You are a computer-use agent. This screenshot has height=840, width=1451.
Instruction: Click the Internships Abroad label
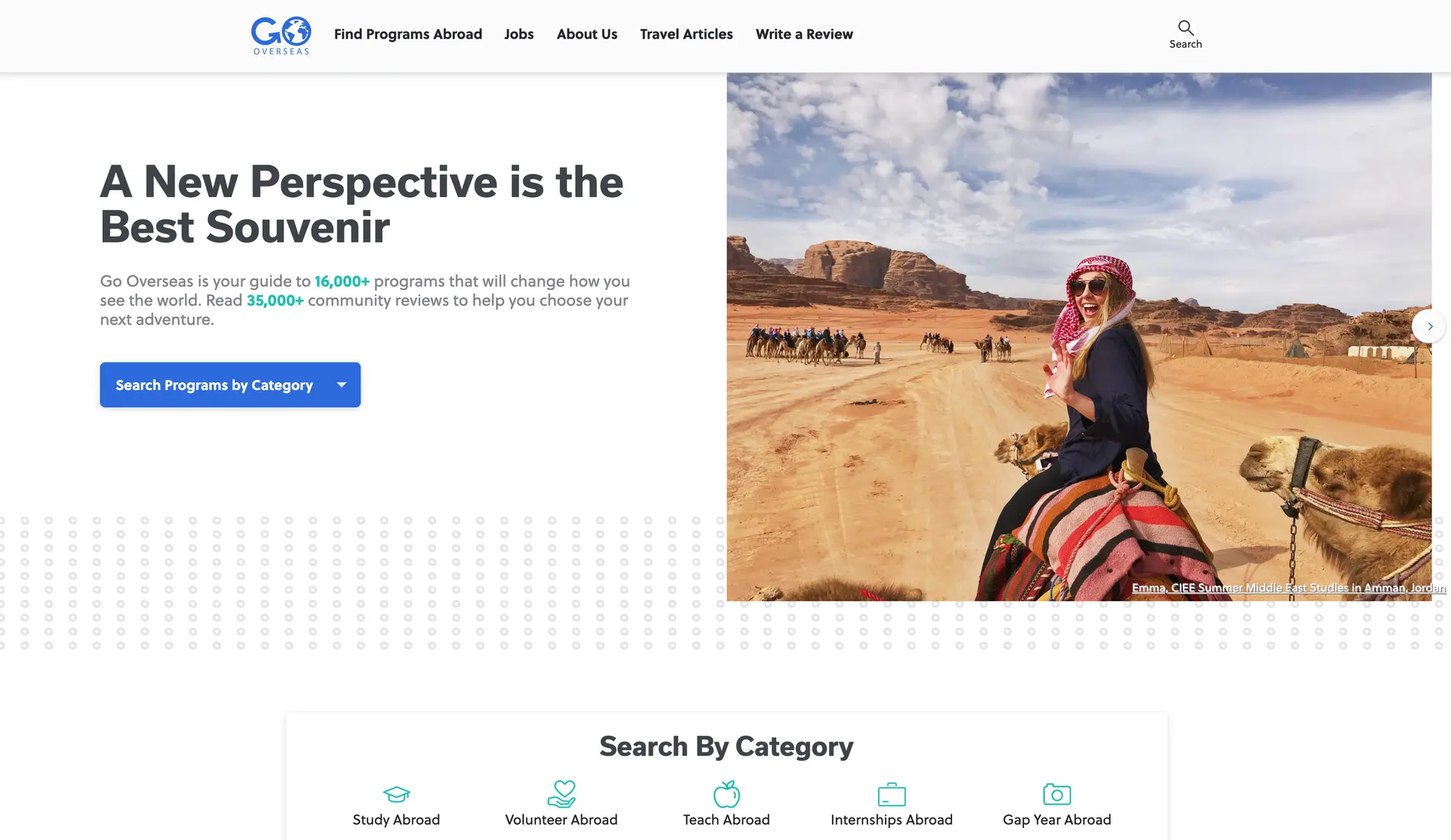pos(892,820)
